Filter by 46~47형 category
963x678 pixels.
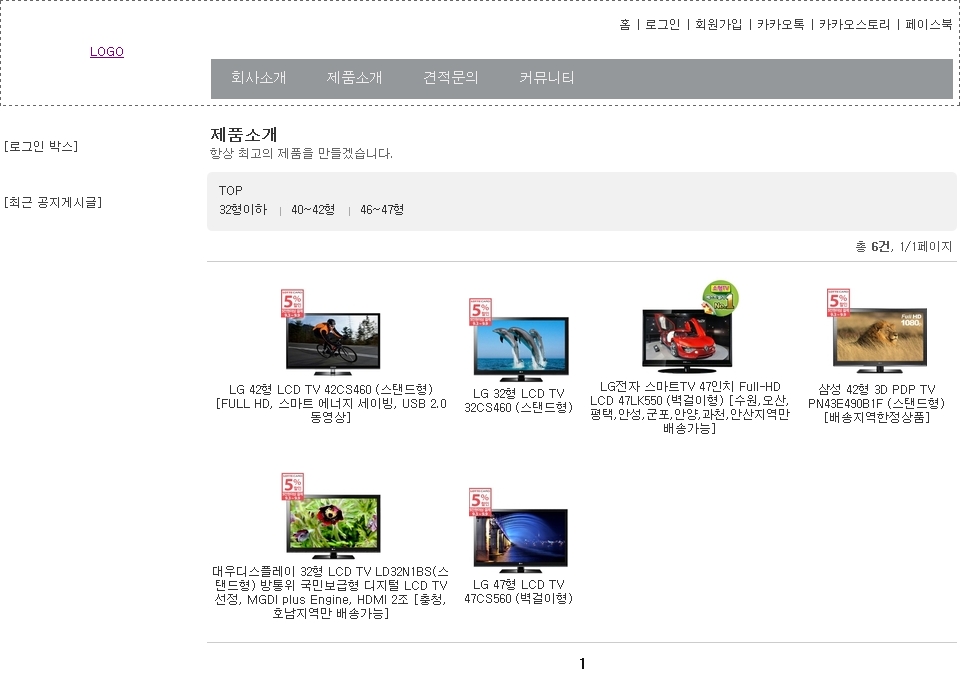tap(382, 209)
